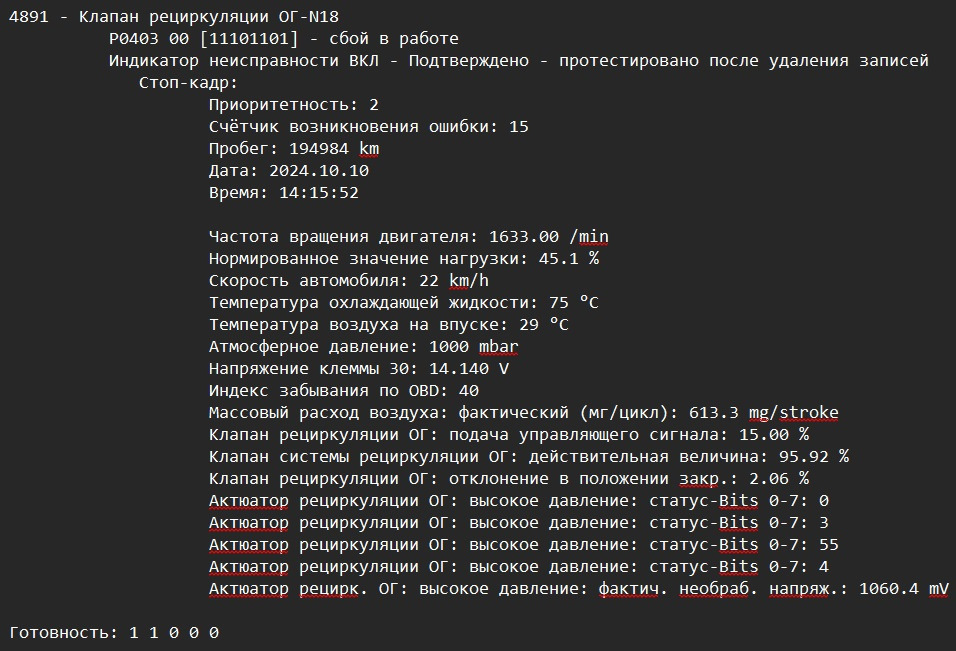Click the engine speed value 1633.00
Image resolution: width=956 pixels, height=651 pixels.
pos(524,237)
